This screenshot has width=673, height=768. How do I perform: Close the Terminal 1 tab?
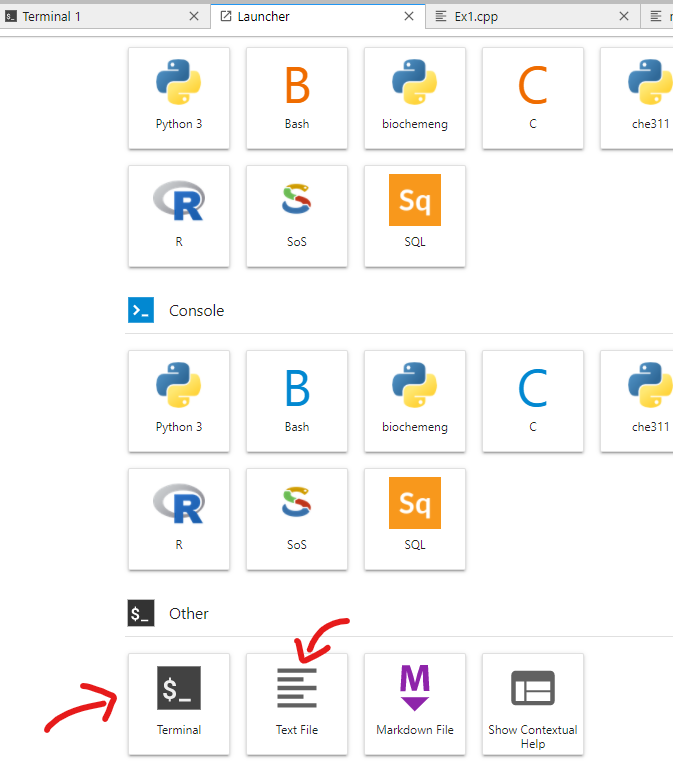pyautogui.click(x=194, y=16)
